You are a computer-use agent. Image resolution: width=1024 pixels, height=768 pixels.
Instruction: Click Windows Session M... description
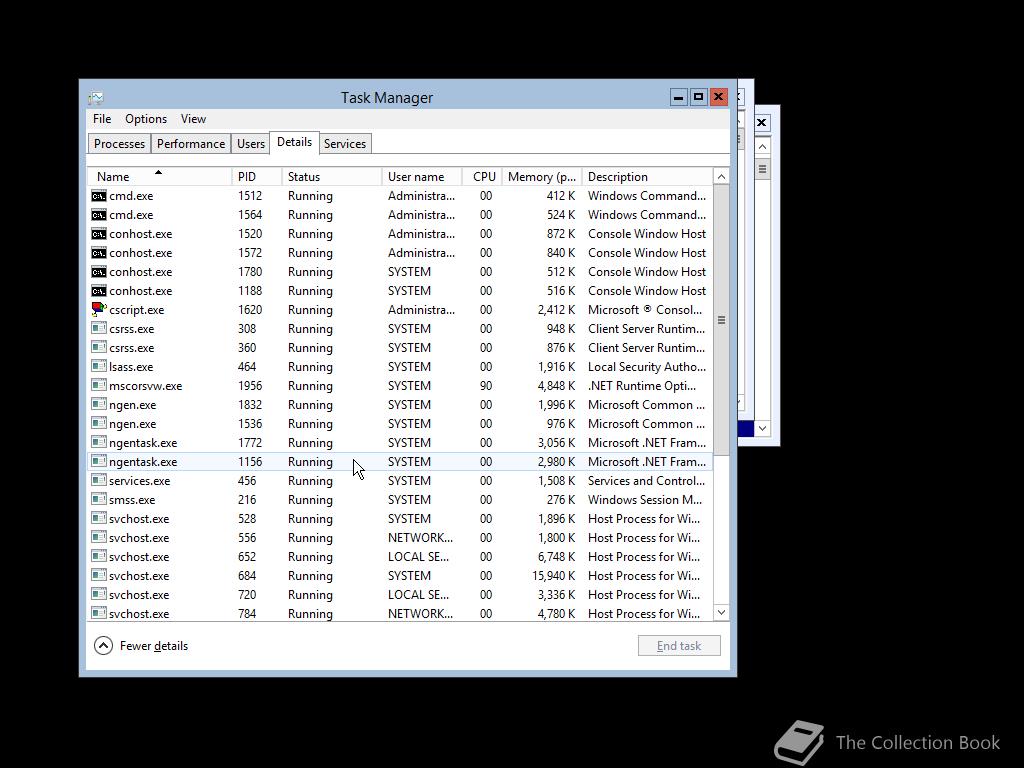pyautogui.click(x=645, y=500)
